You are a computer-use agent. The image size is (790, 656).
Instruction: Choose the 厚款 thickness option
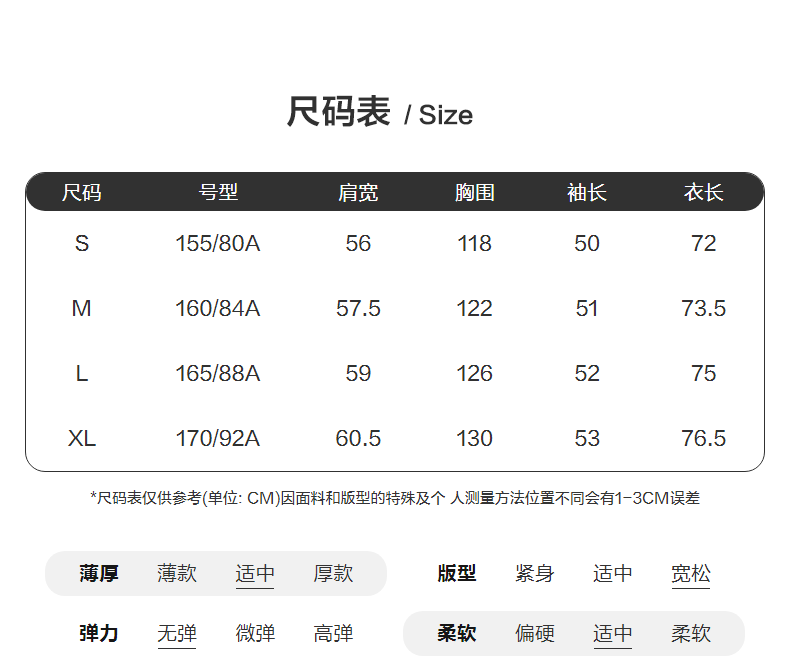[x=333, y=573]
